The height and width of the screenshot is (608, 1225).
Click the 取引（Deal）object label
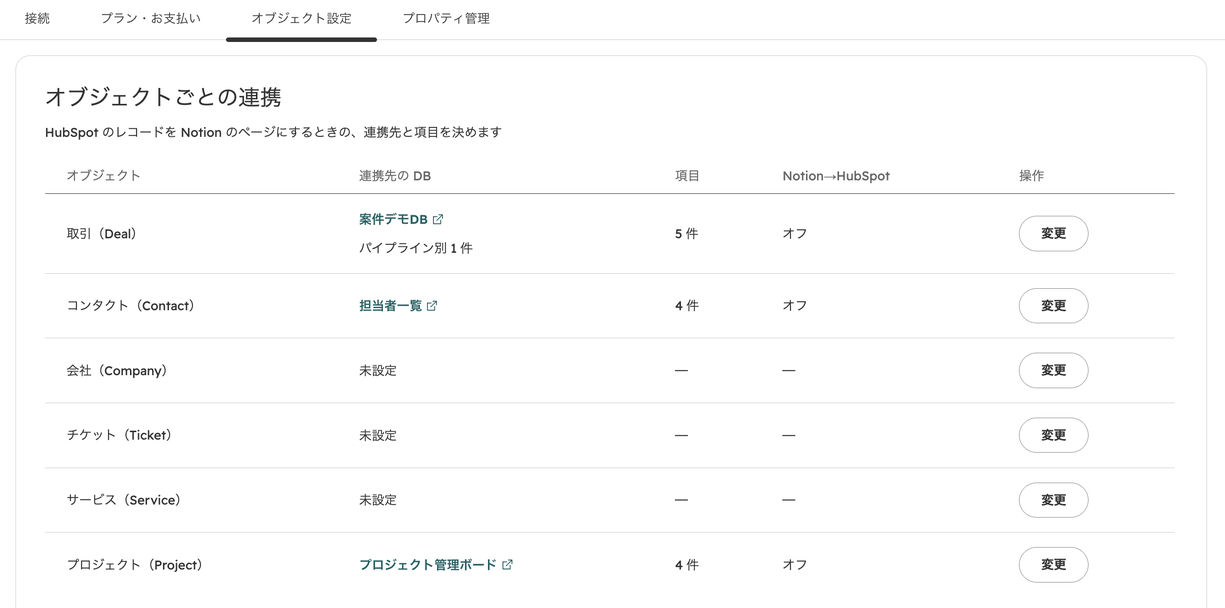click(x=101, y=234)
